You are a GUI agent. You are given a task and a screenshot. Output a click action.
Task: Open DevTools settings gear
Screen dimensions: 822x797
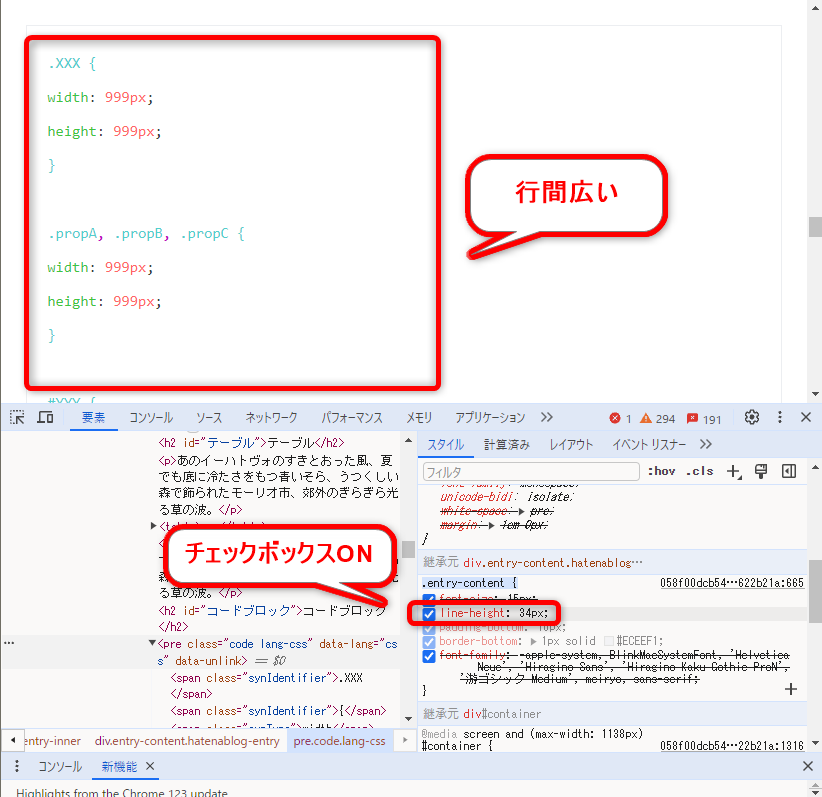(752, 417)
